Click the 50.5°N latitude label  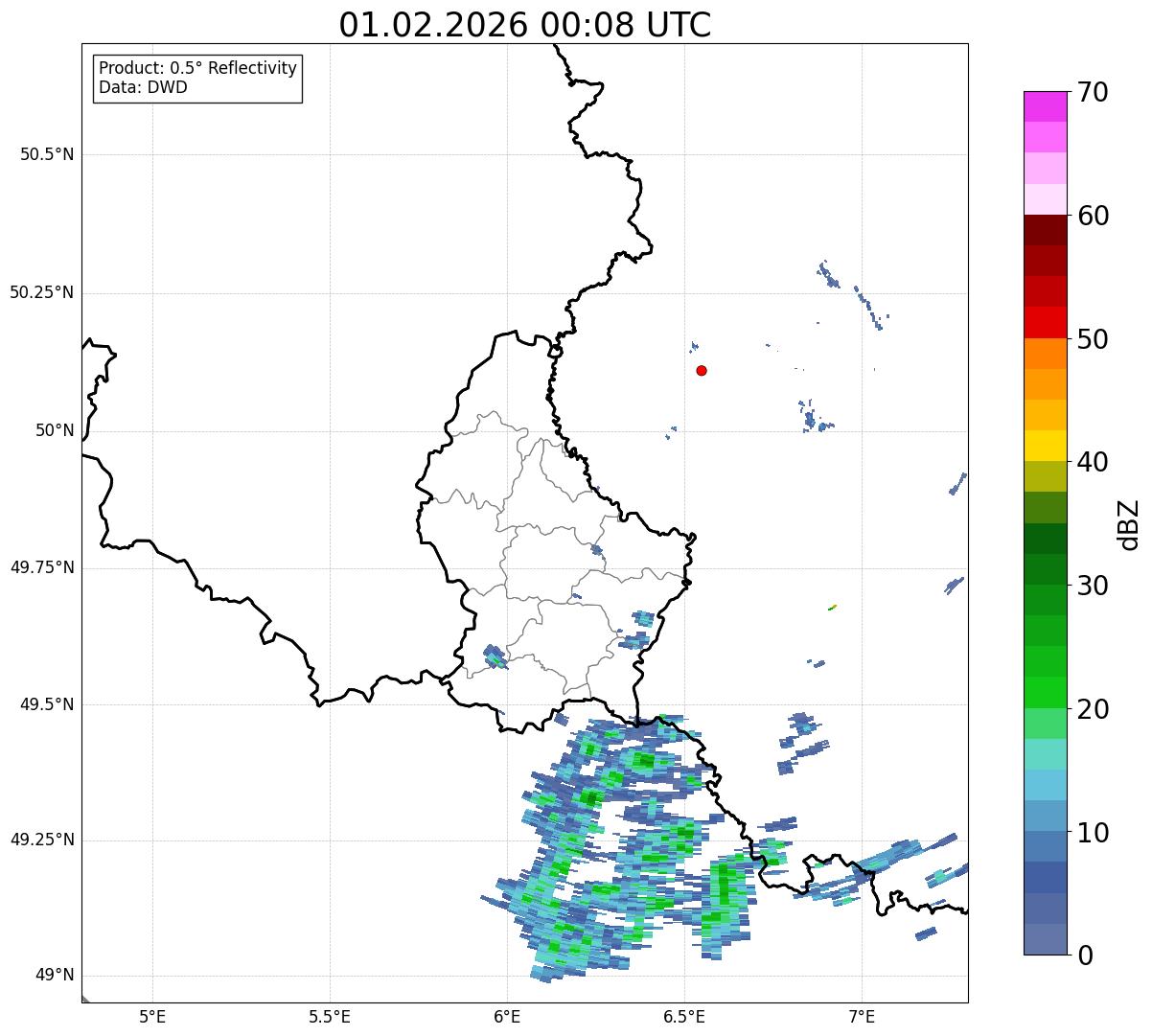(x=47, y=154)
